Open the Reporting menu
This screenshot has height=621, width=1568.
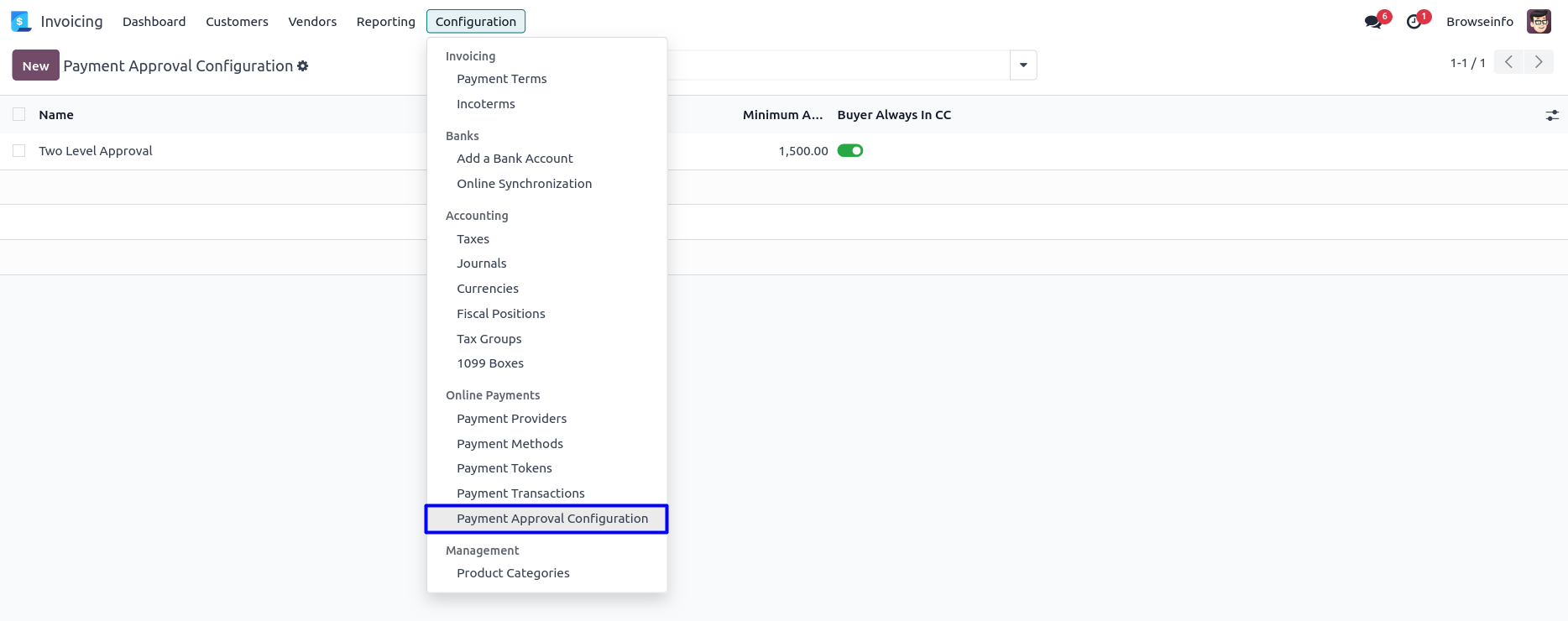tap(385, 22)
